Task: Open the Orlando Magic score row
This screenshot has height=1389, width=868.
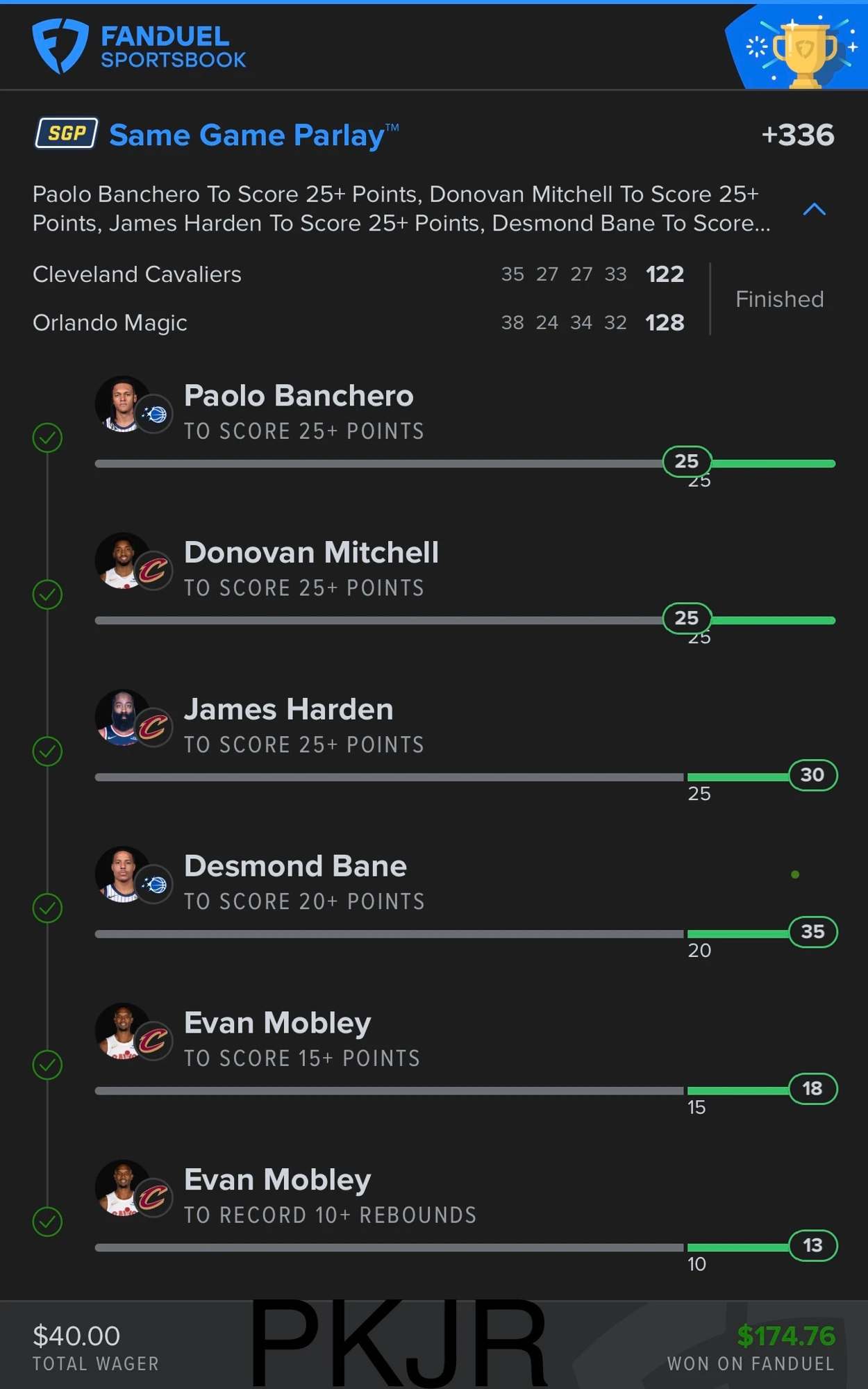Action: click(x=358, y=322)
